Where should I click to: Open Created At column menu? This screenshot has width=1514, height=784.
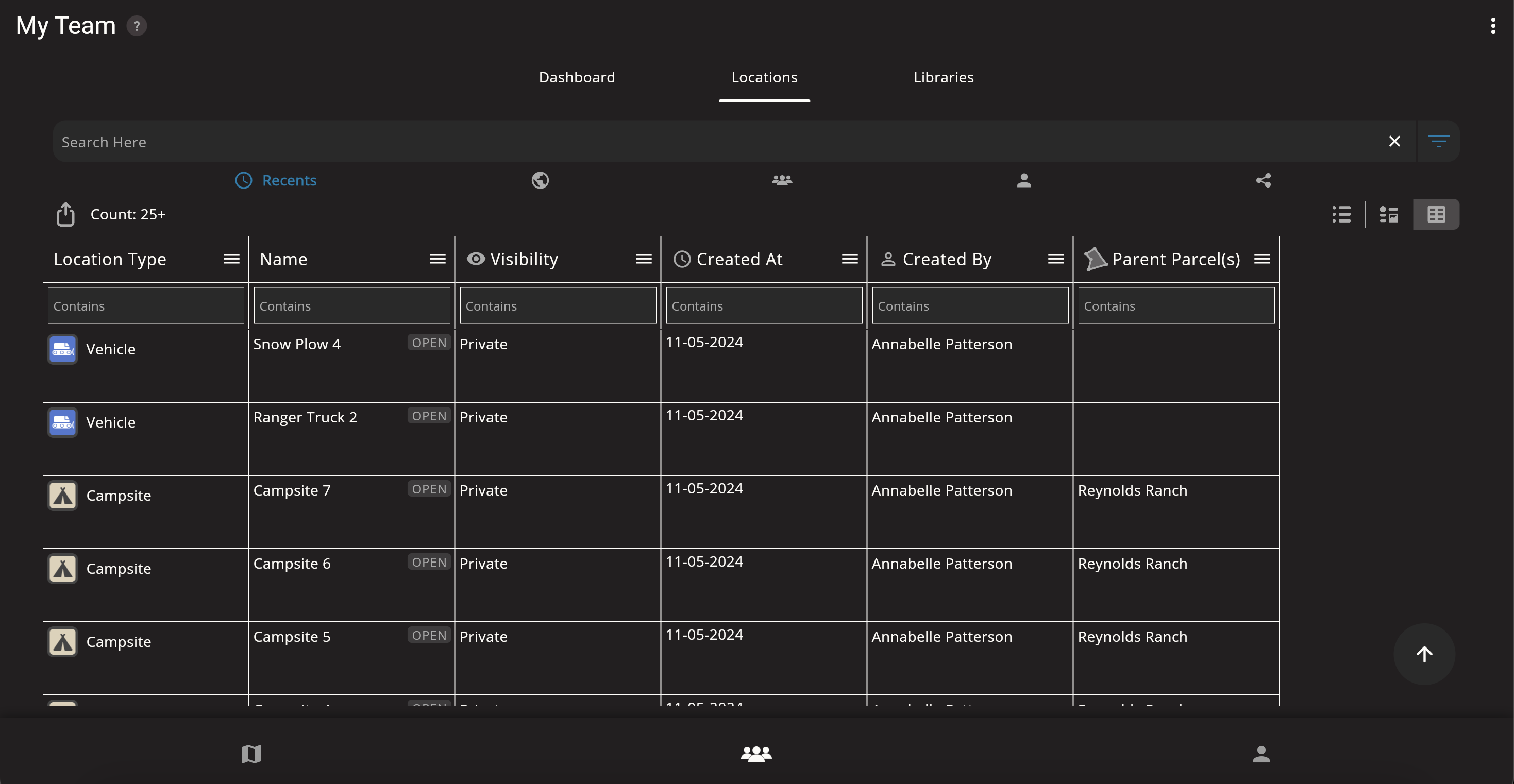point(849,259)
